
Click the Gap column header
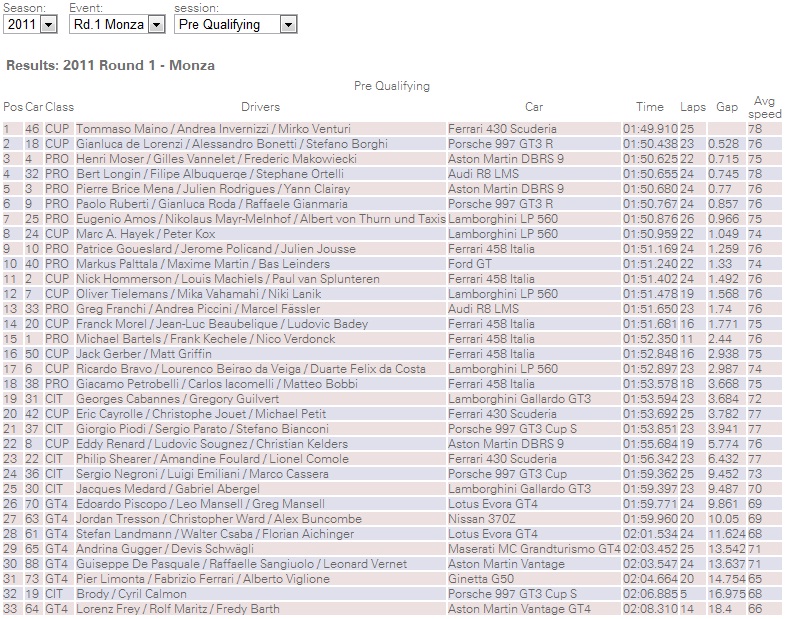tap(726, 107)
